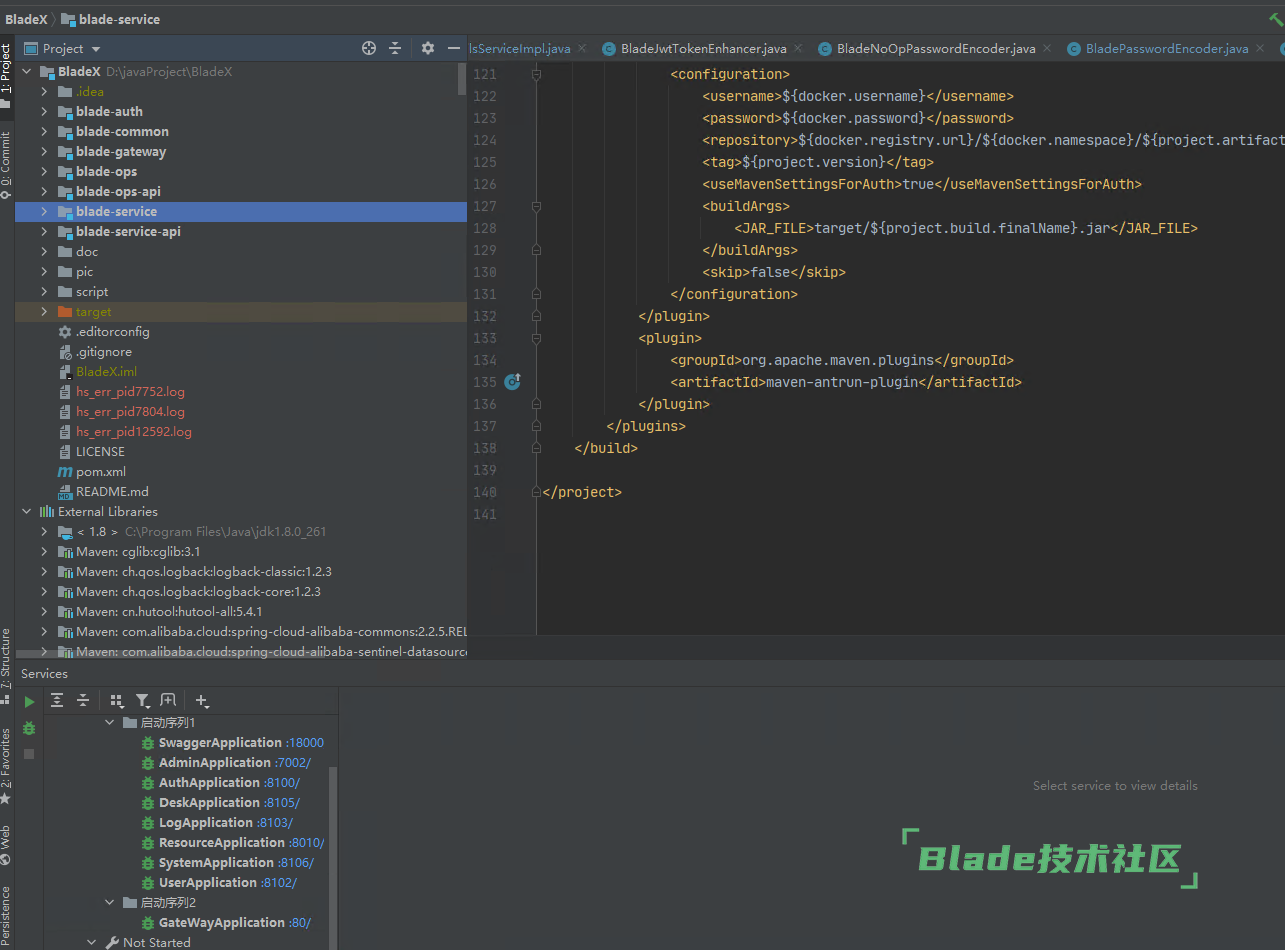Click the green Run icon in Services
Screen dimensions: 1285x950
coord(29,702)
